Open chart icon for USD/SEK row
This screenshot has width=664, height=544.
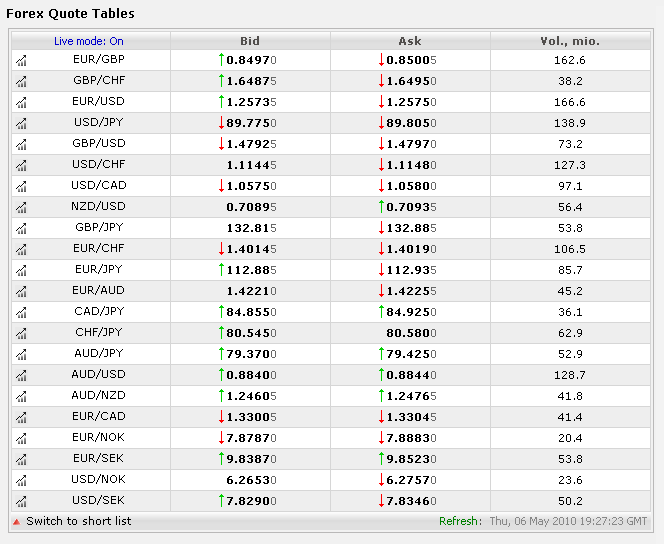tap(21, 502)
